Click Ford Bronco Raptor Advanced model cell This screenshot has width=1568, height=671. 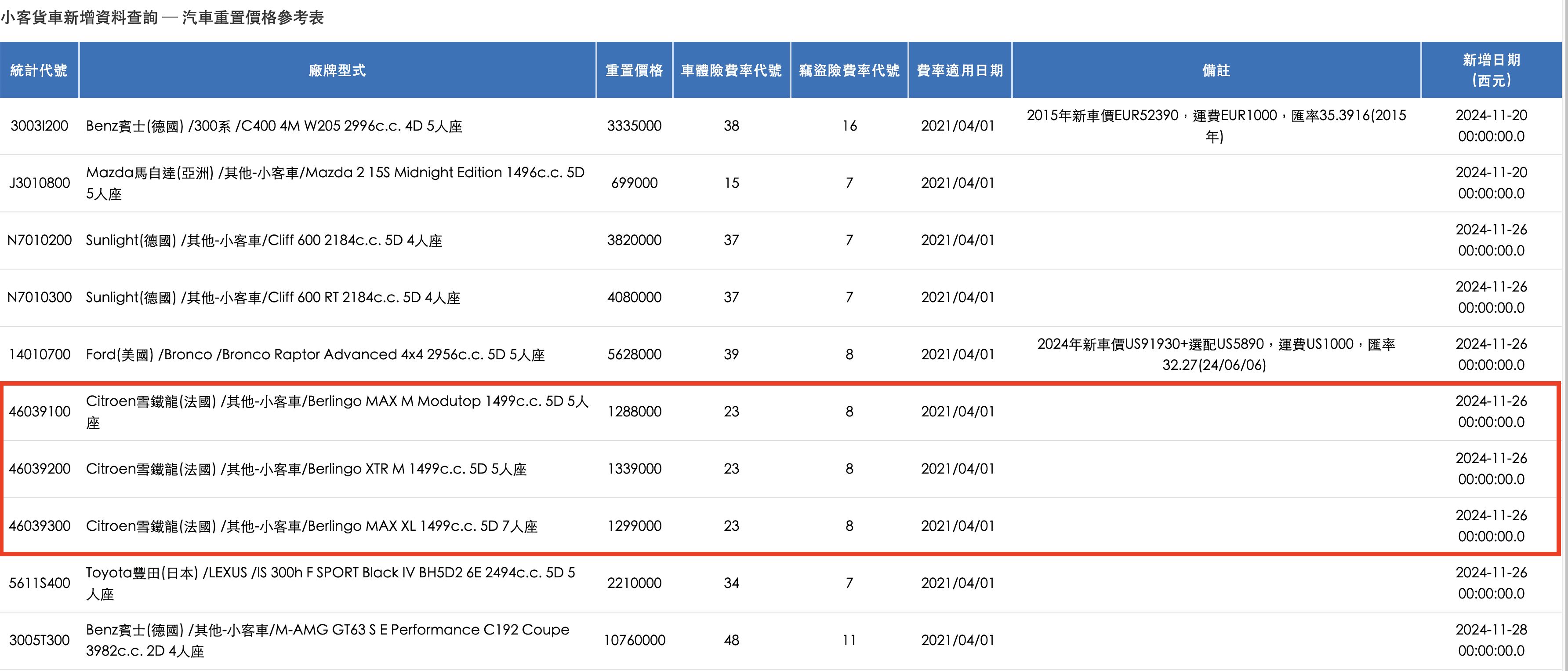pos(315,355)
